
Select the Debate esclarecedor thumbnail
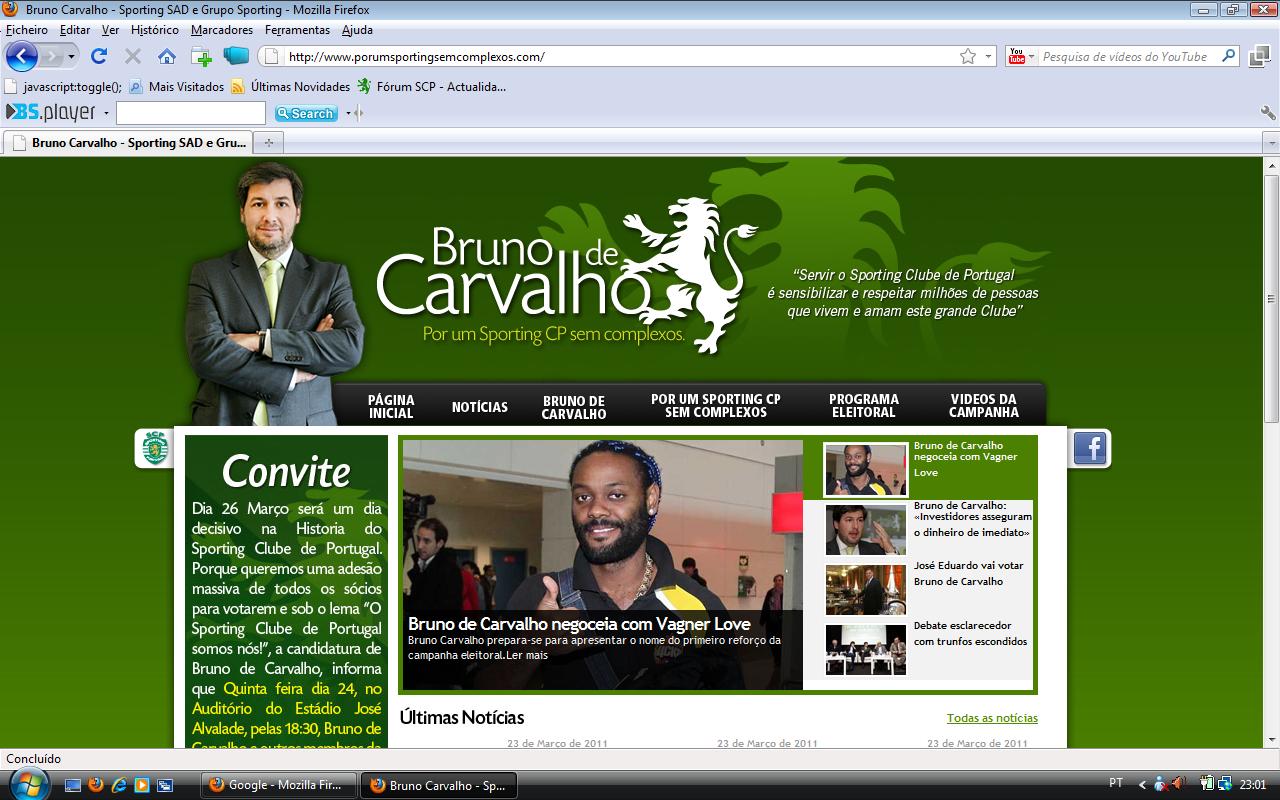tap(866, 650)
